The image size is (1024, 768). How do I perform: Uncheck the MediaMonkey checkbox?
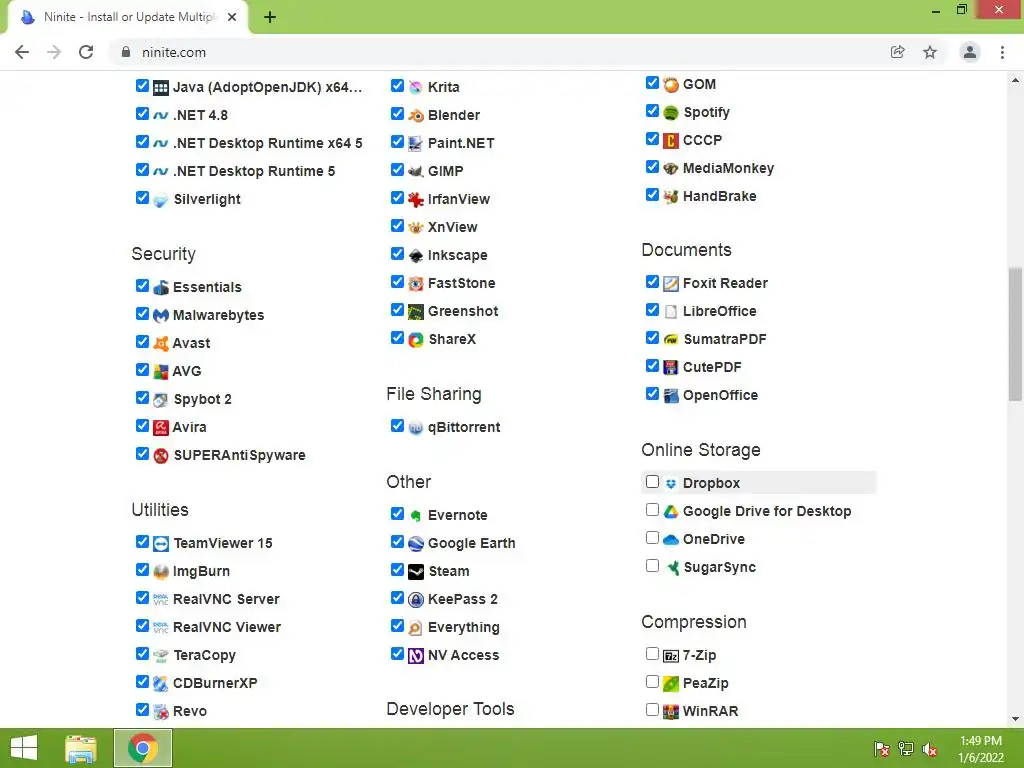point(652,167)
